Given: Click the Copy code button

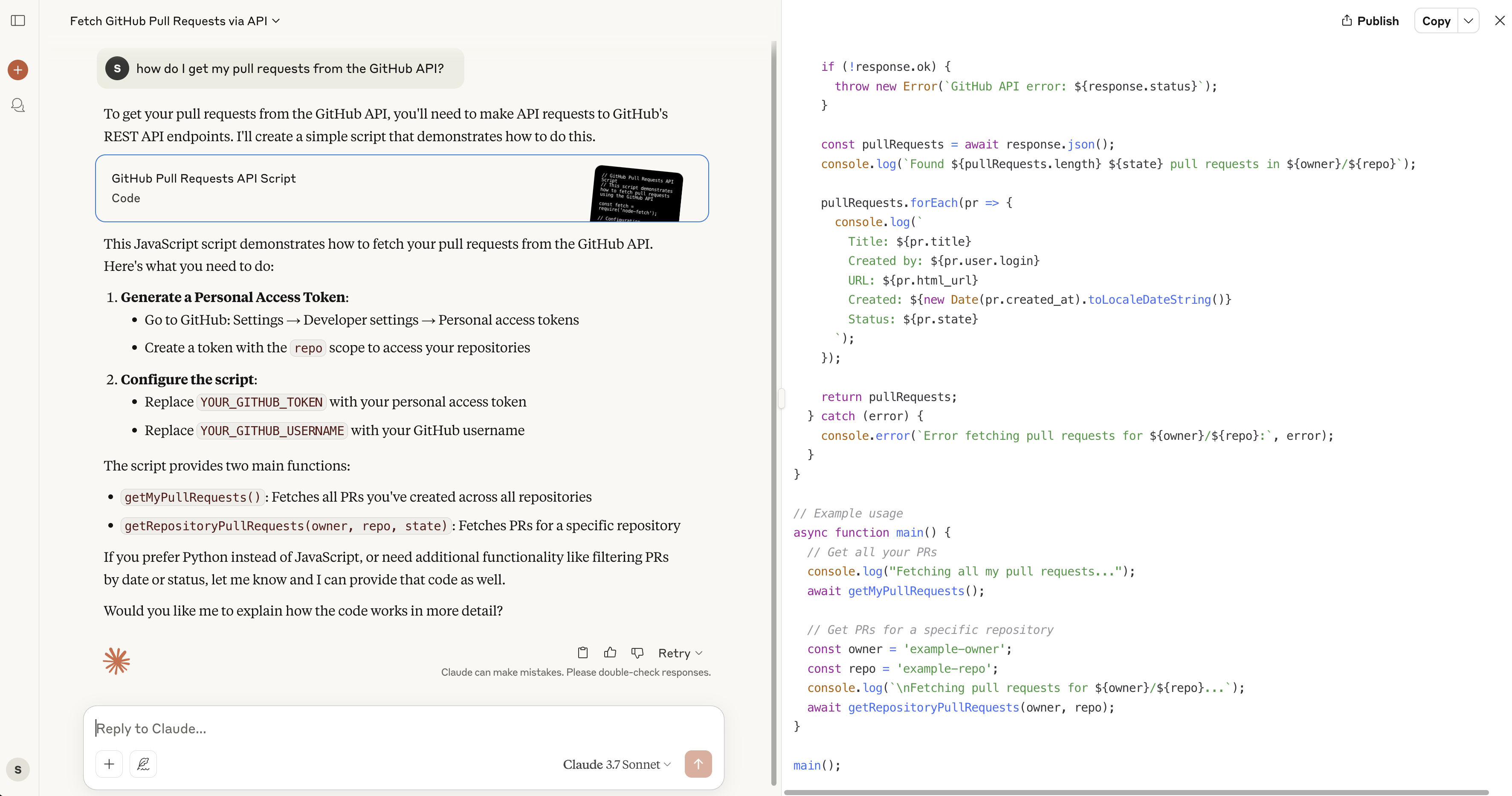Looking at the screenshot, I should click(1436, 21).
